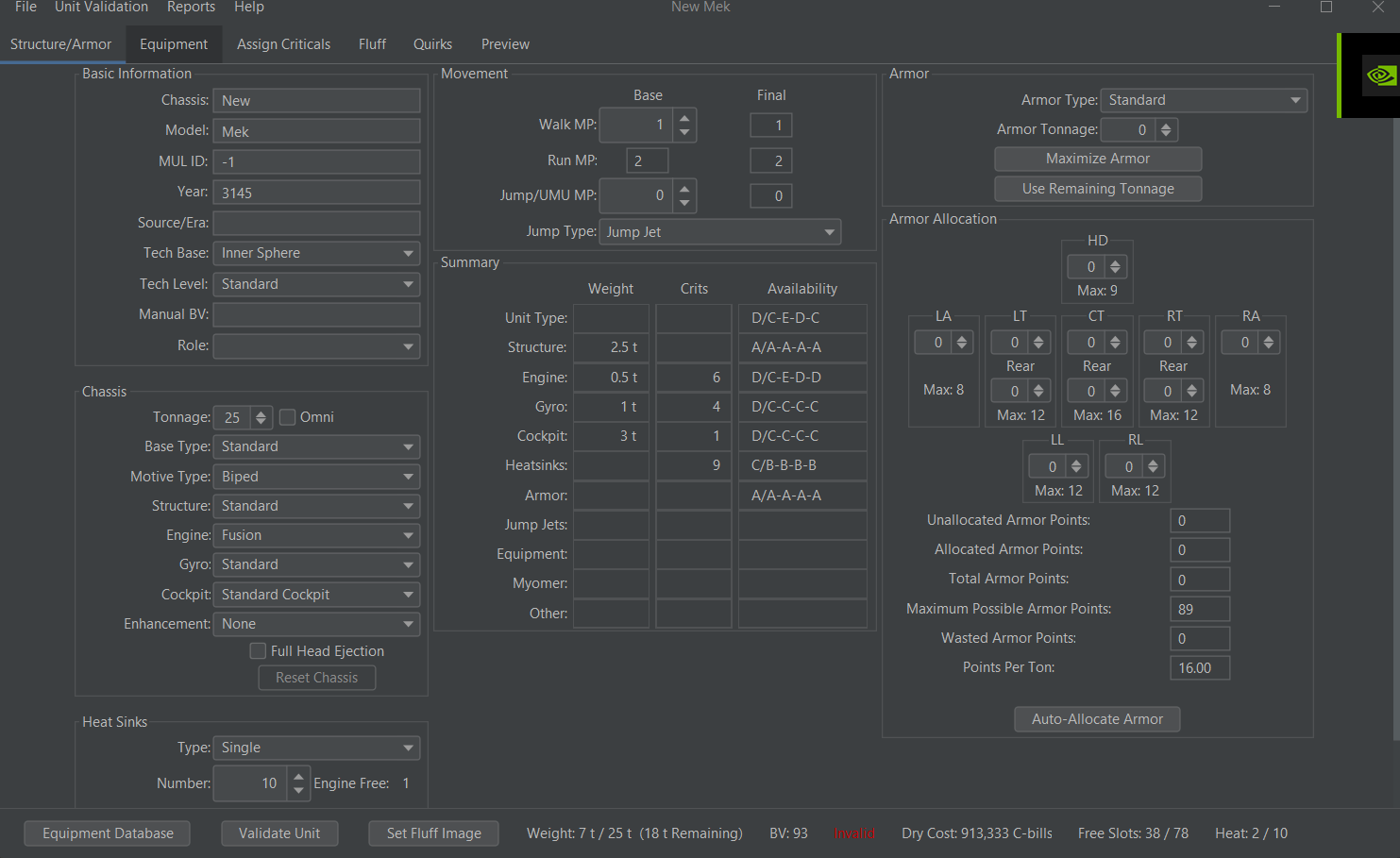
Task: Toggle Full Head Ejection checkbox
Action: (258, 651)
